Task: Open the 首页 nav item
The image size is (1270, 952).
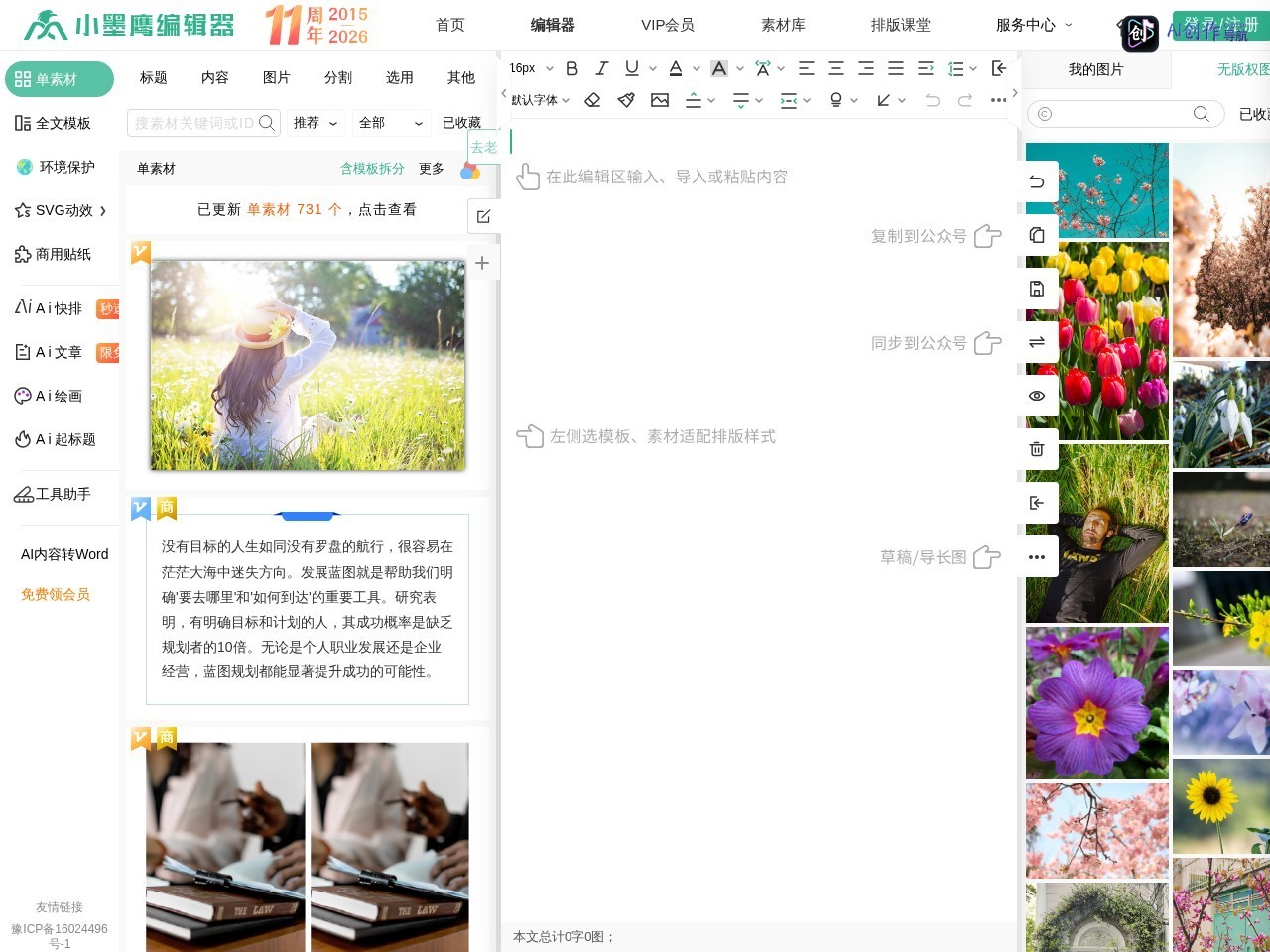Action: click(450, 25)
